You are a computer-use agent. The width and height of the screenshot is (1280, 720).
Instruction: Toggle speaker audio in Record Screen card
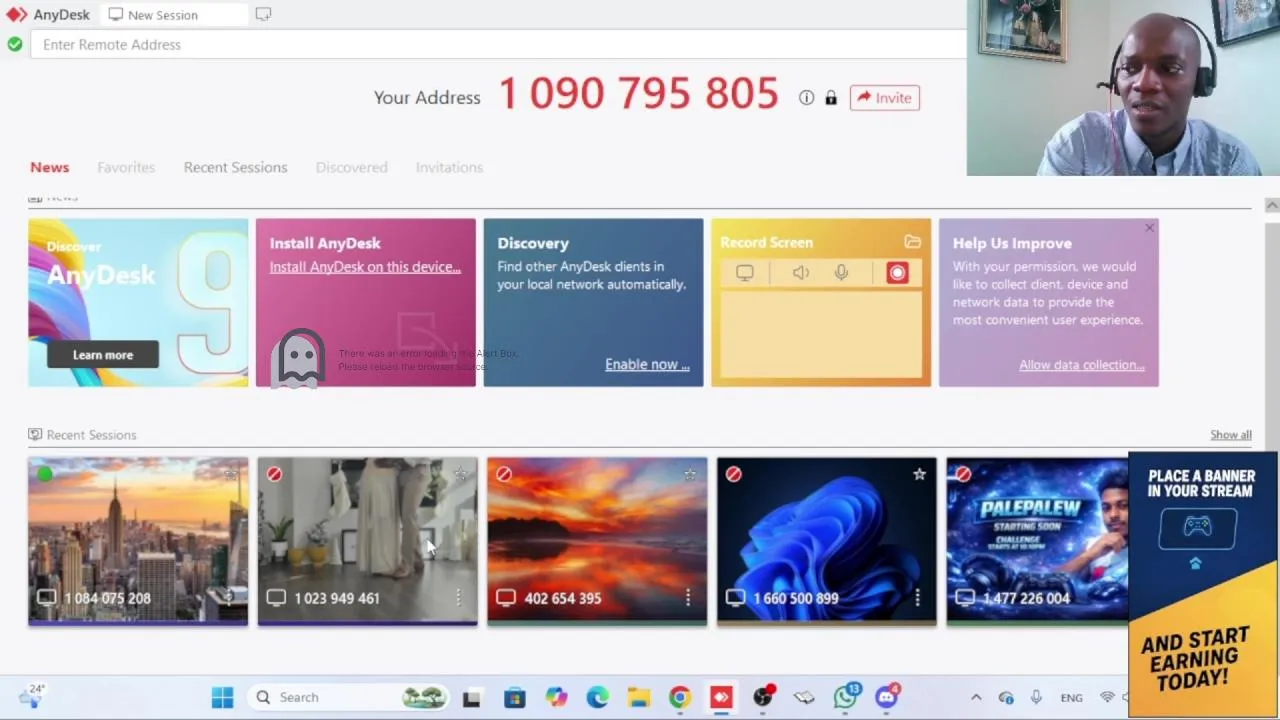click(801, 272)
